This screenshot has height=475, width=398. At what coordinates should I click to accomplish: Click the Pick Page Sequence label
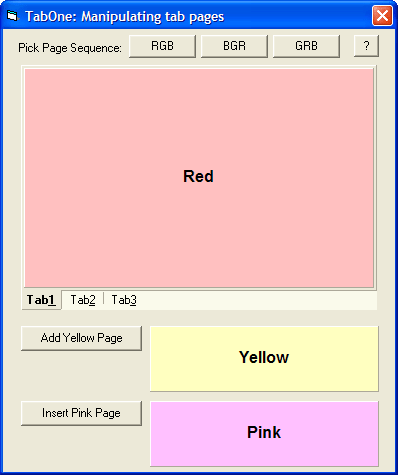point(70,48)
